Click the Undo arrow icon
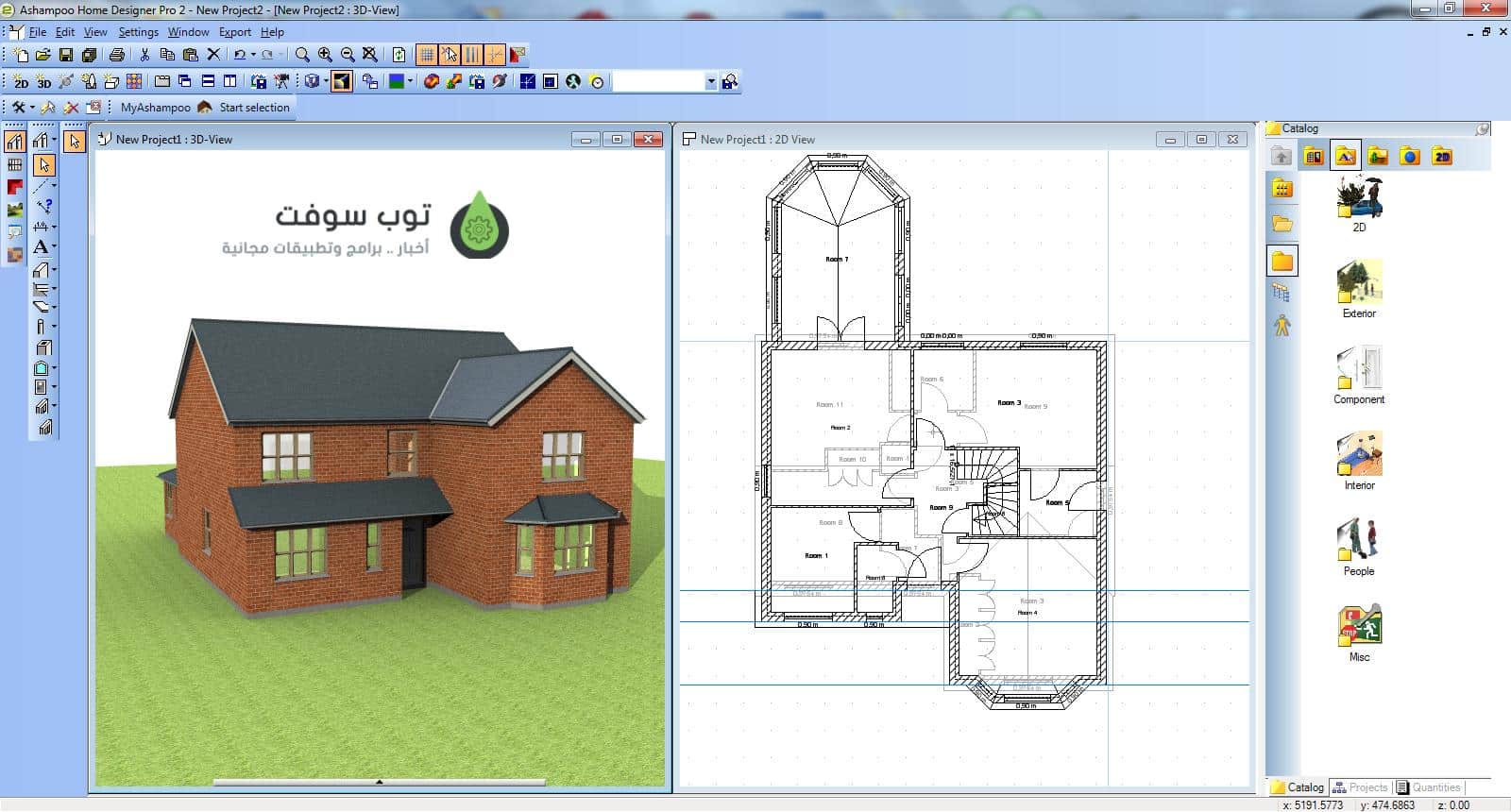 [x=240, y=55]
